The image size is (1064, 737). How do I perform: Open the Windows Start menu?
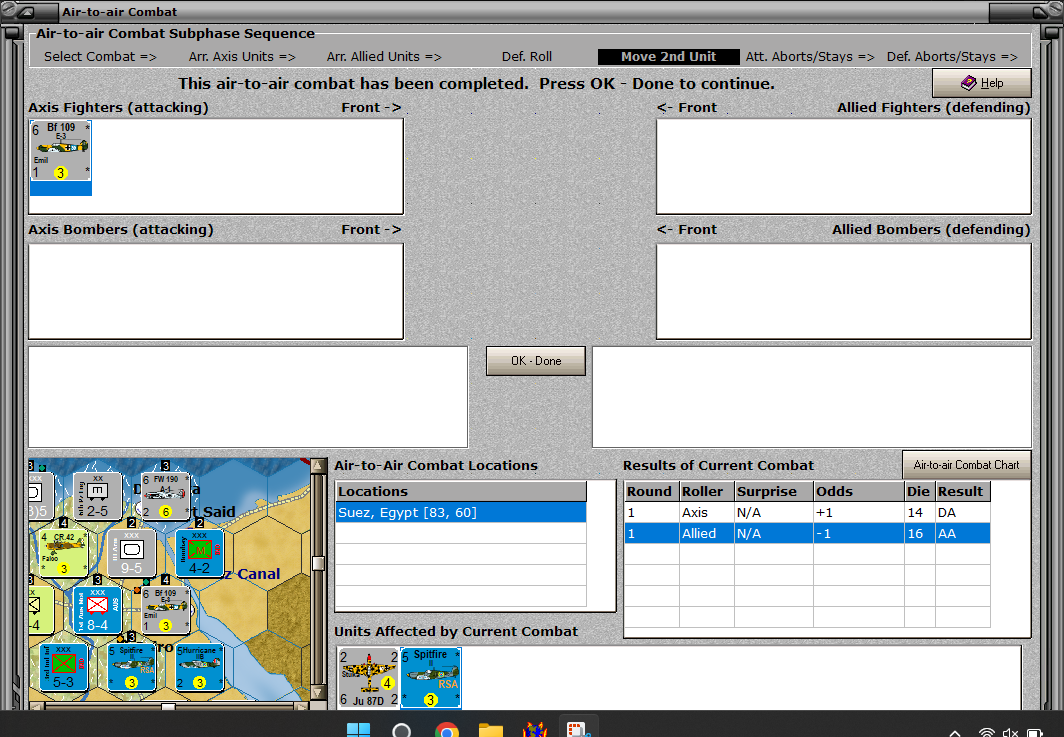(358, 730)
